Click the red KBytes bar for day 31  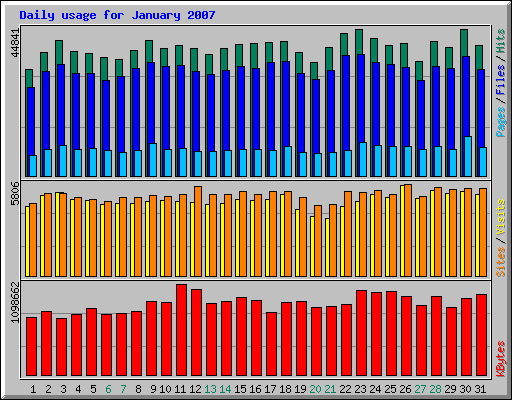(x=482, y=335)
